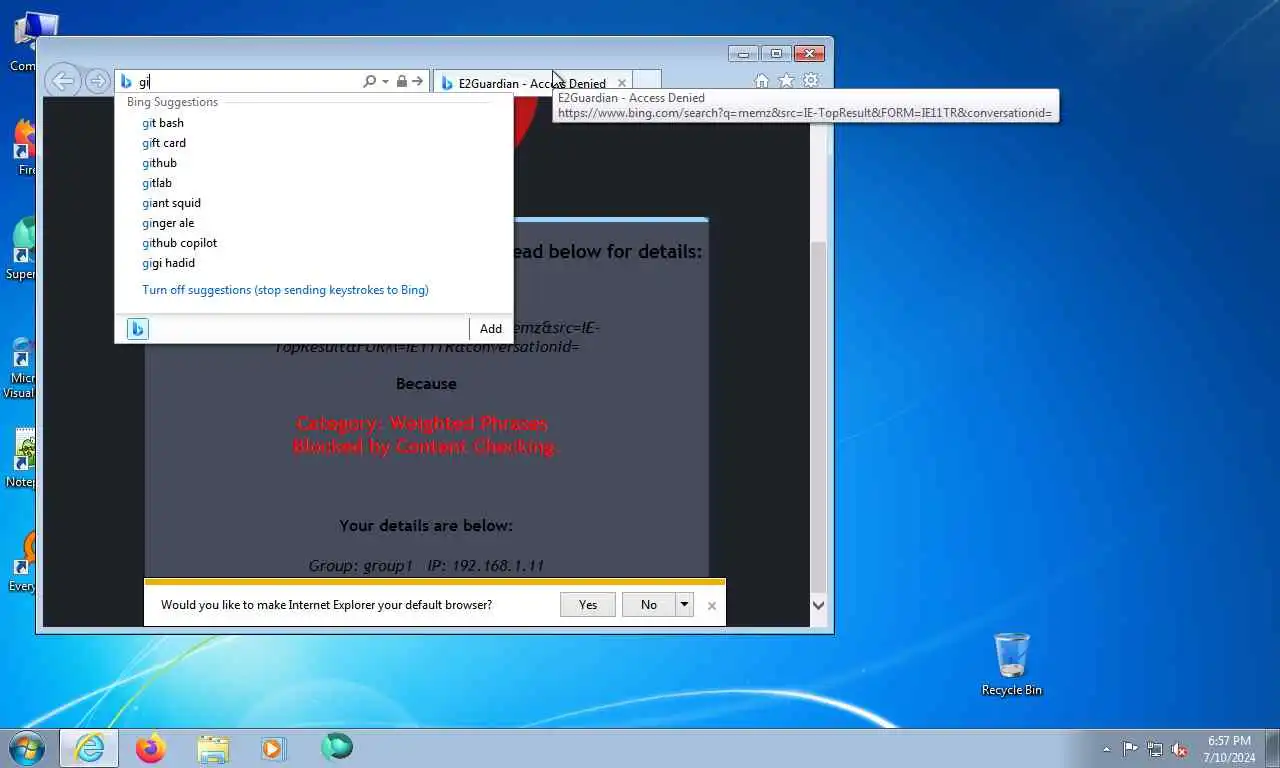Image resolution: width=1280 pixels, height=768 pixels.
Task: Open the Recycle Bin on desktop
Action: coord(1011,664)
